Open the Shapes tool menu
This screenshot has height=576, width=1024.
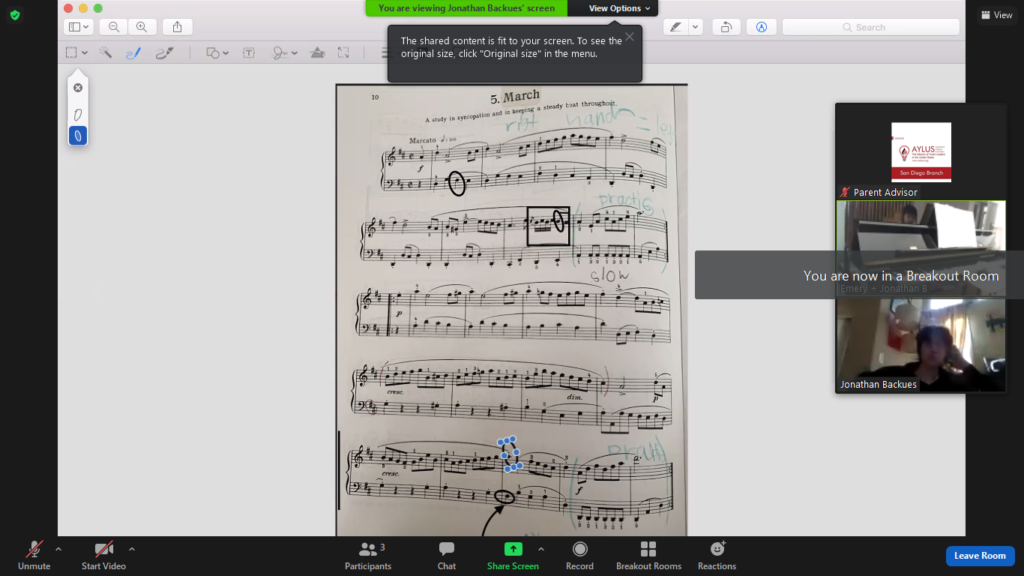click(217, 53)
